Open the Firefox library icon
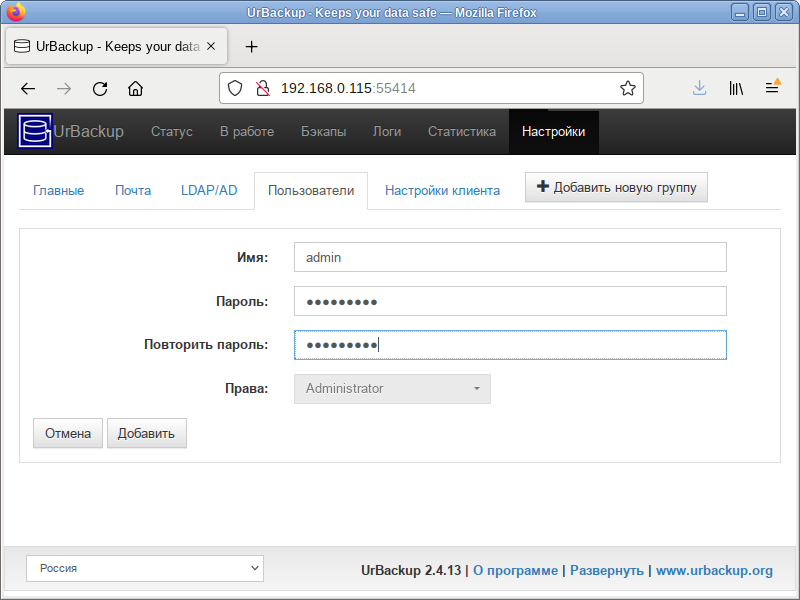This screenshot has height=600, width=800. point(736,88)
